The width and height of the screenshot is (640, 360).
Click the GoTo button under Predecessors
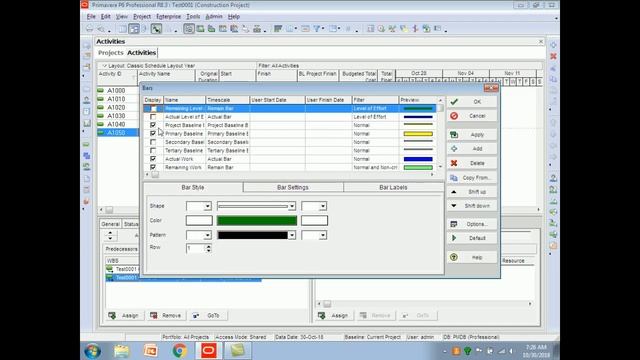click(x=209, y=316)
